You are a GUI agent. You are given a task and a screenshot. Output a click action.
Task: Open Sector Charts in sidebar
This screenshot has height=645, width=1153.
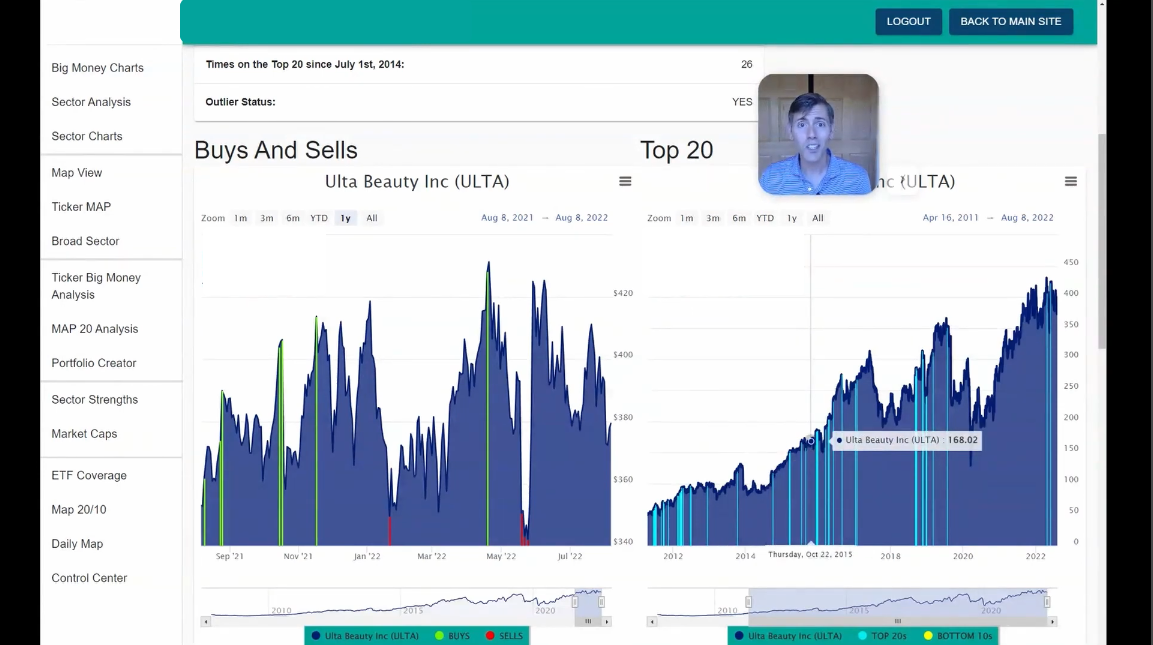87,136
